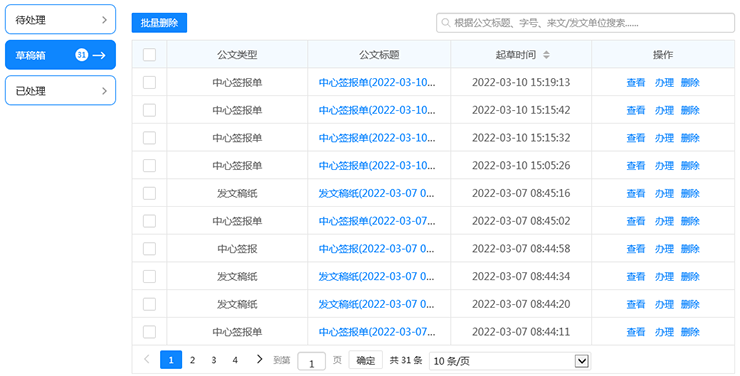Click the 31 count badge on 草稿箱
Screen dimensions: 740x376
pyautogui.click(x=81, y=55)
